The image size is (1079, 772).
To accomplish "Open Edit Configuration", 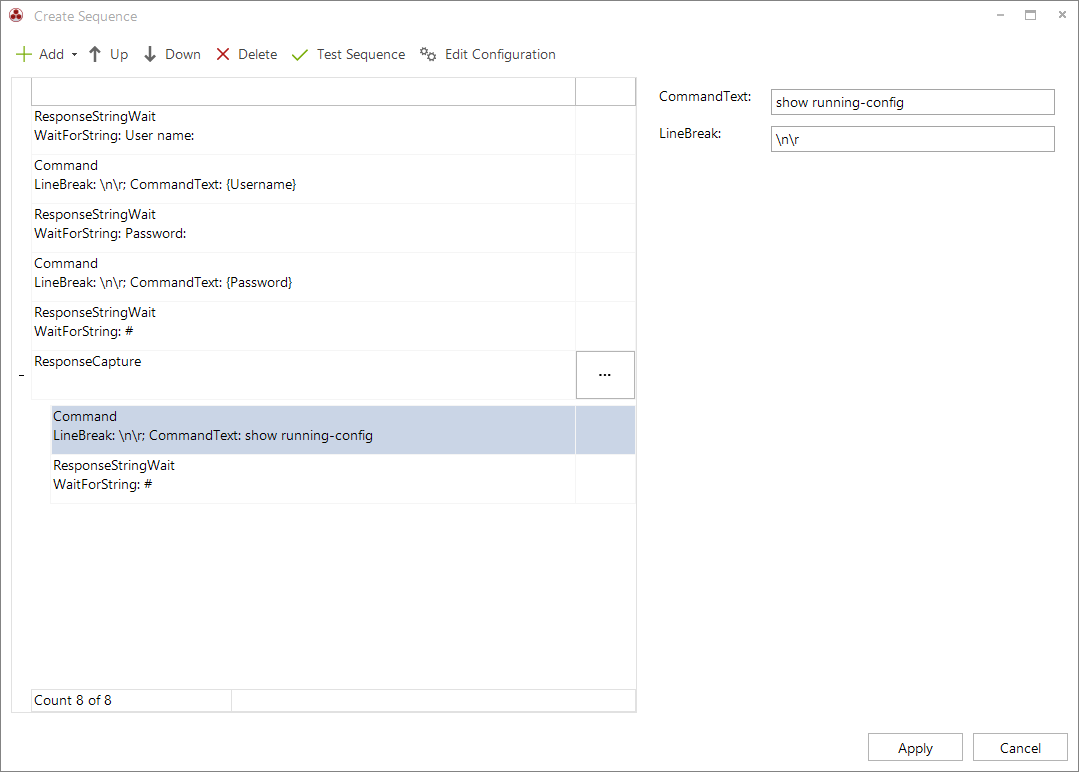I will (488, 54).
